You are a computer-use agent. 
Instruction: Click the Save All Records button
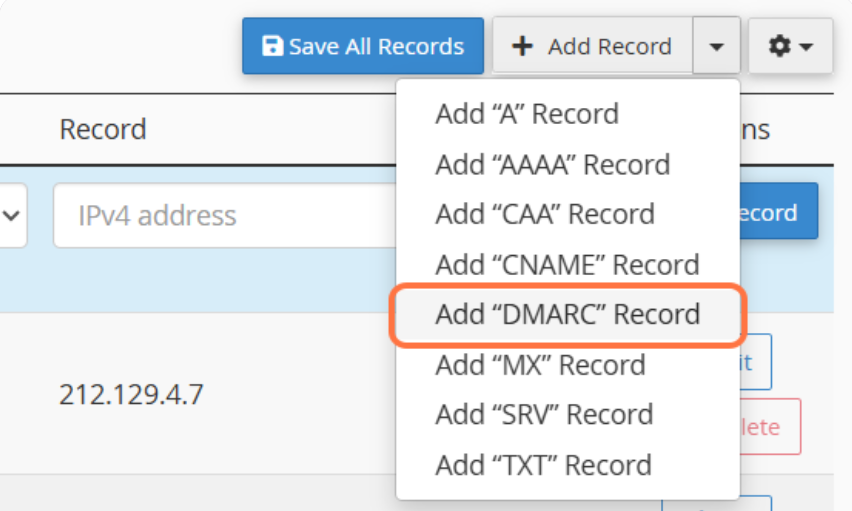click(362, 46)
